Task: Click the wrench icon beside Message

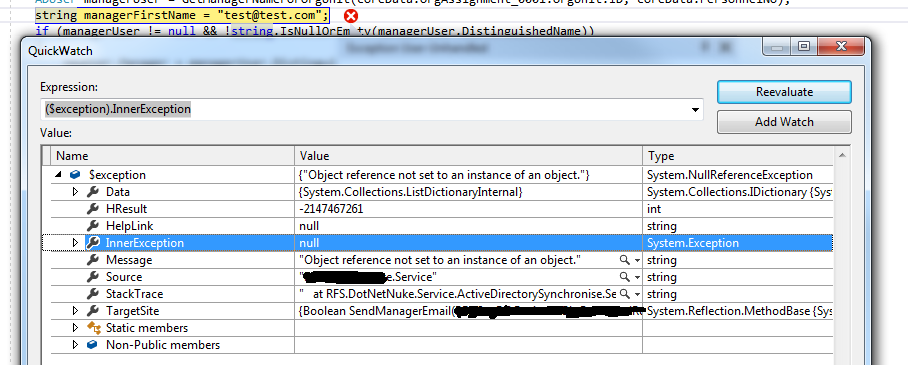Action: point(93,260)
